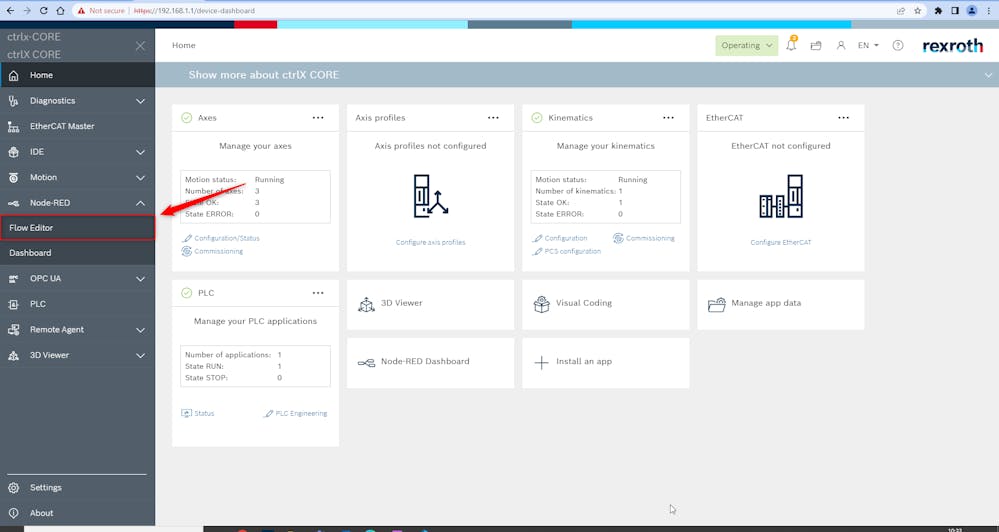Click Configure EtherCAT link
This screenshot has width=999, height=532.
pyautogui.click(x=781, y=243)
